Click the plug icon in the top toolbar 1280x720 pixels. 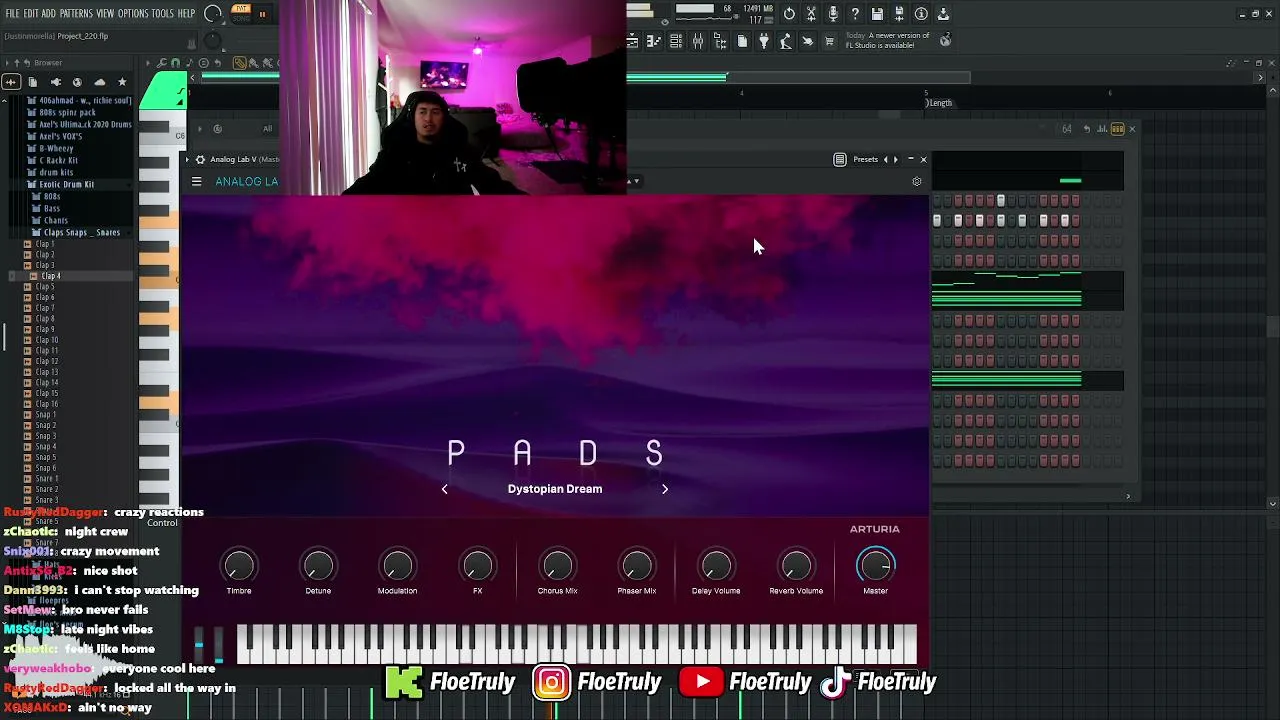(764, 41)
